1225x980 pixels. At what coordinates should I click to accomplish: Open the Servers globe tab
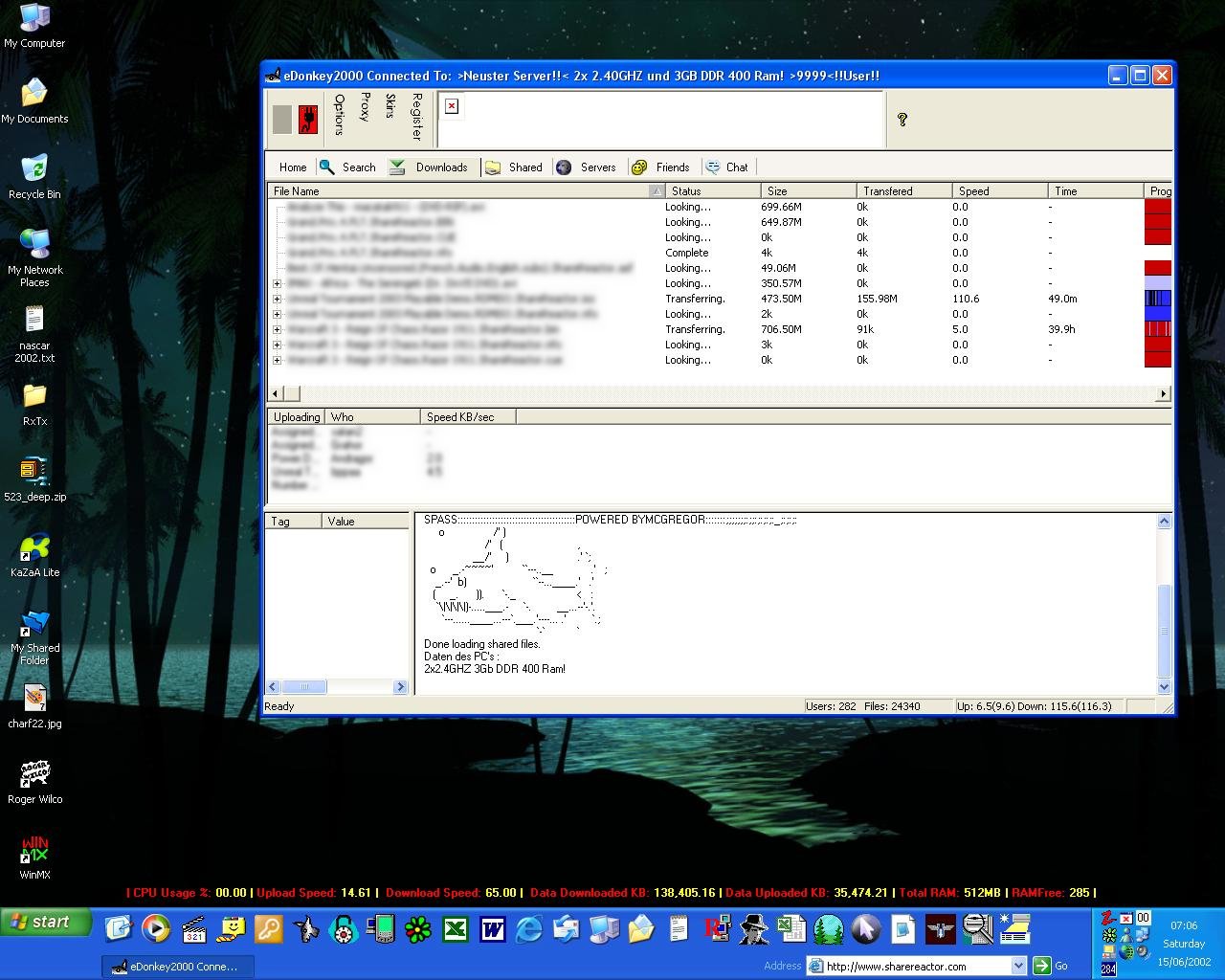(587, 167)
